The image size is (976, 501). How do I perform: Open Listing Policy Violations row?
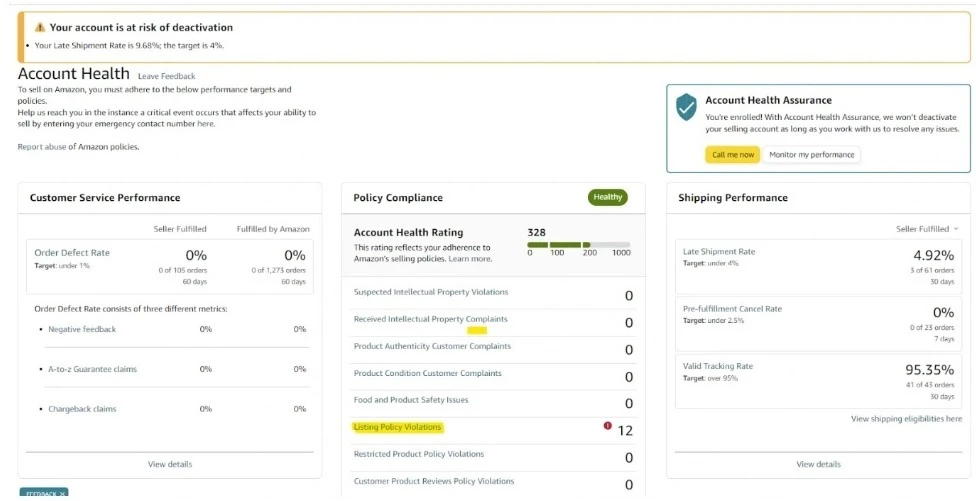pos(397,427)
